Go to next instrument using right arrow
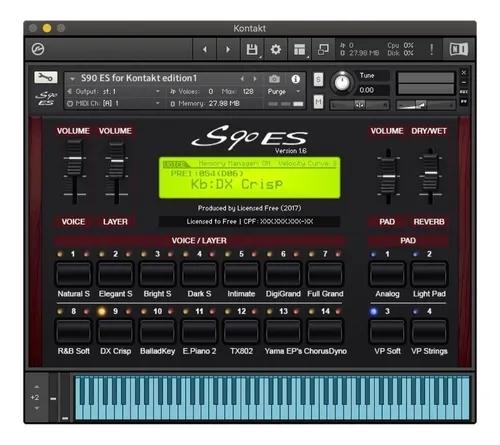Image resolution: width=500 pixels, height=445 pixels. tap(228, 49)
